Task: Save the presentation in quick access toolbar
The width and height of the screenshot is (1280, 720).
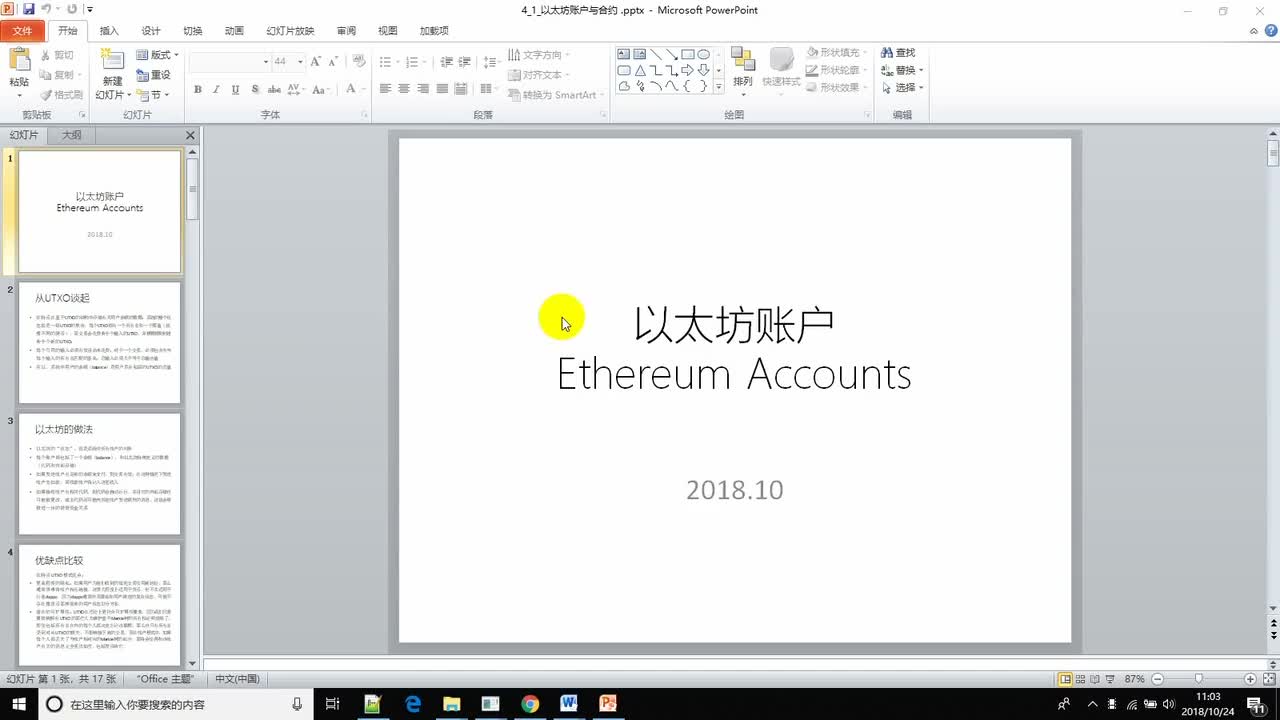Action: [28, 9]
